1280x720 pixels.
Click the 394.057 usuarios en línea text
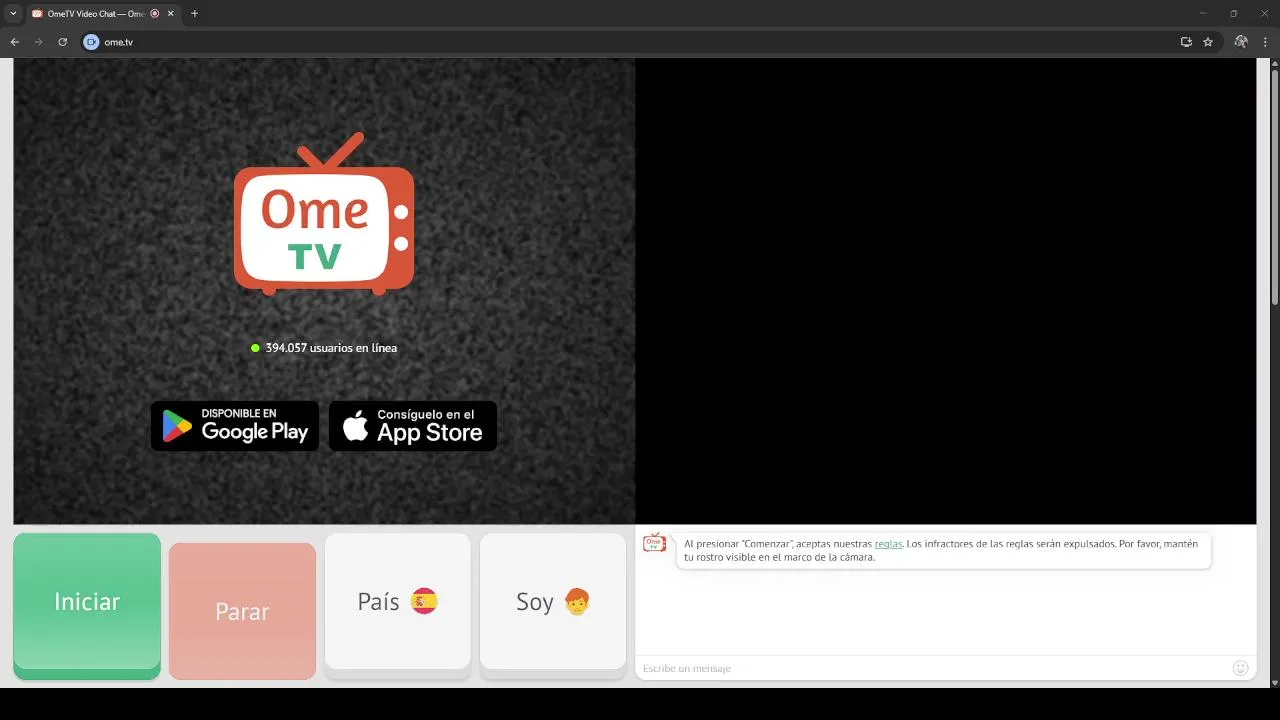(x=331, y=348)
